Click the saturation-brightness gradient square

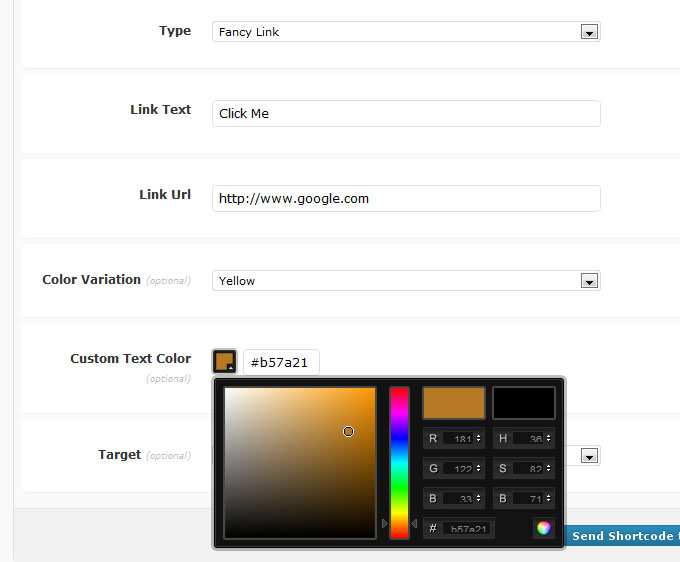[x=299, y=462]
